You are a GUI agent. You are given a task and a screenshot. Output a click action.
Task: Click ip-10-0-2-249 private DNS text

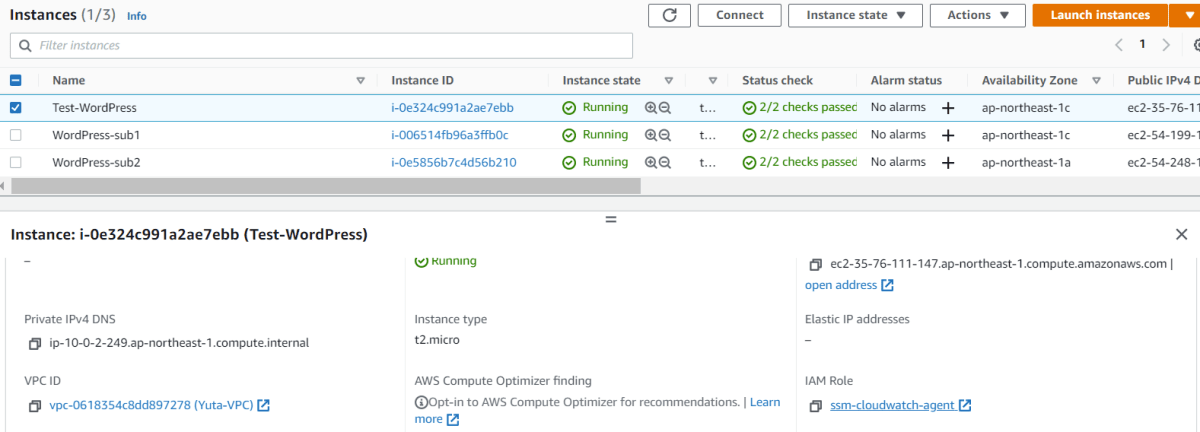coord(180,343)
